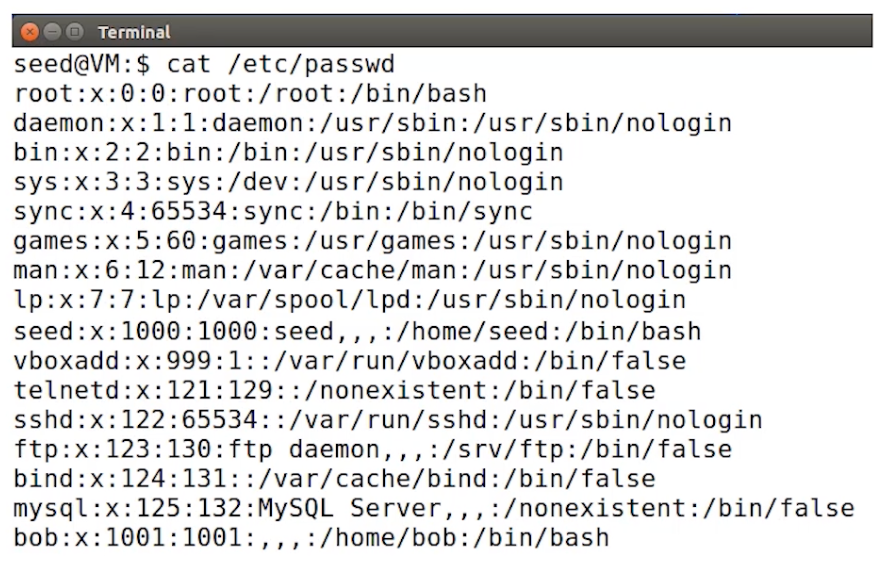Click the bin user entry line
896x572 pixels.
tap(289, 153)
